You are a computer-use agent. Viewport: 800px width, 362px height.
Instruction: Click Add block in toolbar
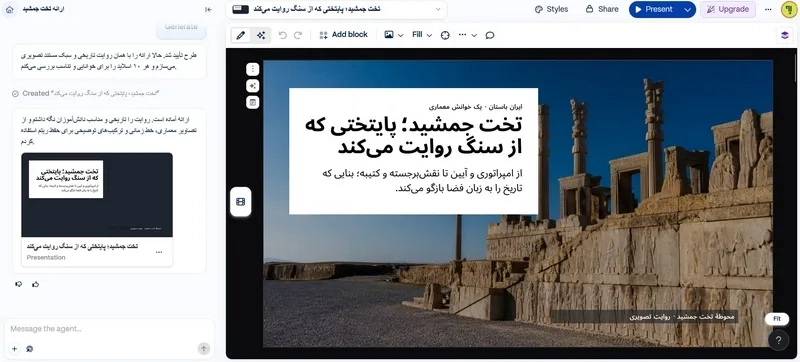click(x=343, y=35)
